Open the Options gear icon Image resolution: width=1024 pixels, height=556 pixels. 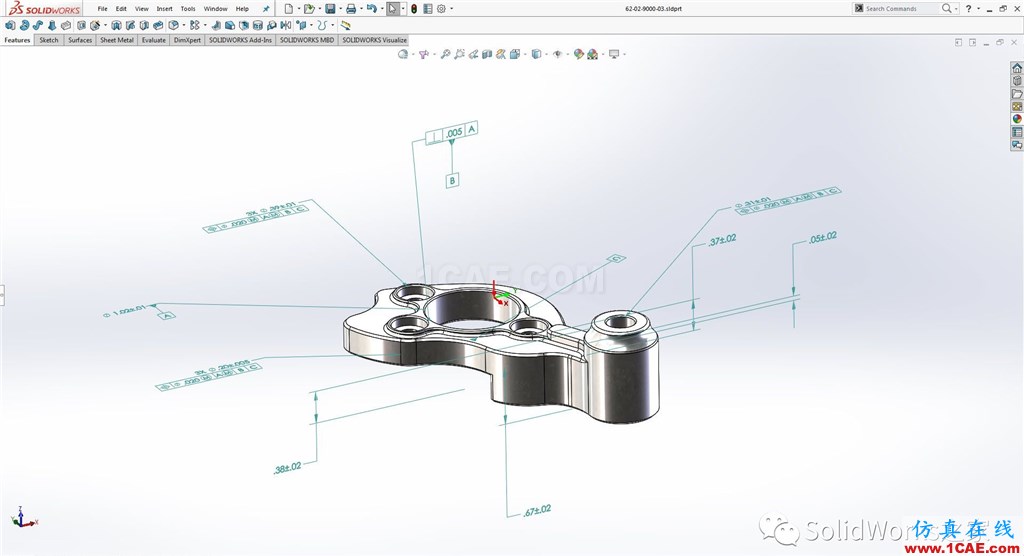coord(441,8)
